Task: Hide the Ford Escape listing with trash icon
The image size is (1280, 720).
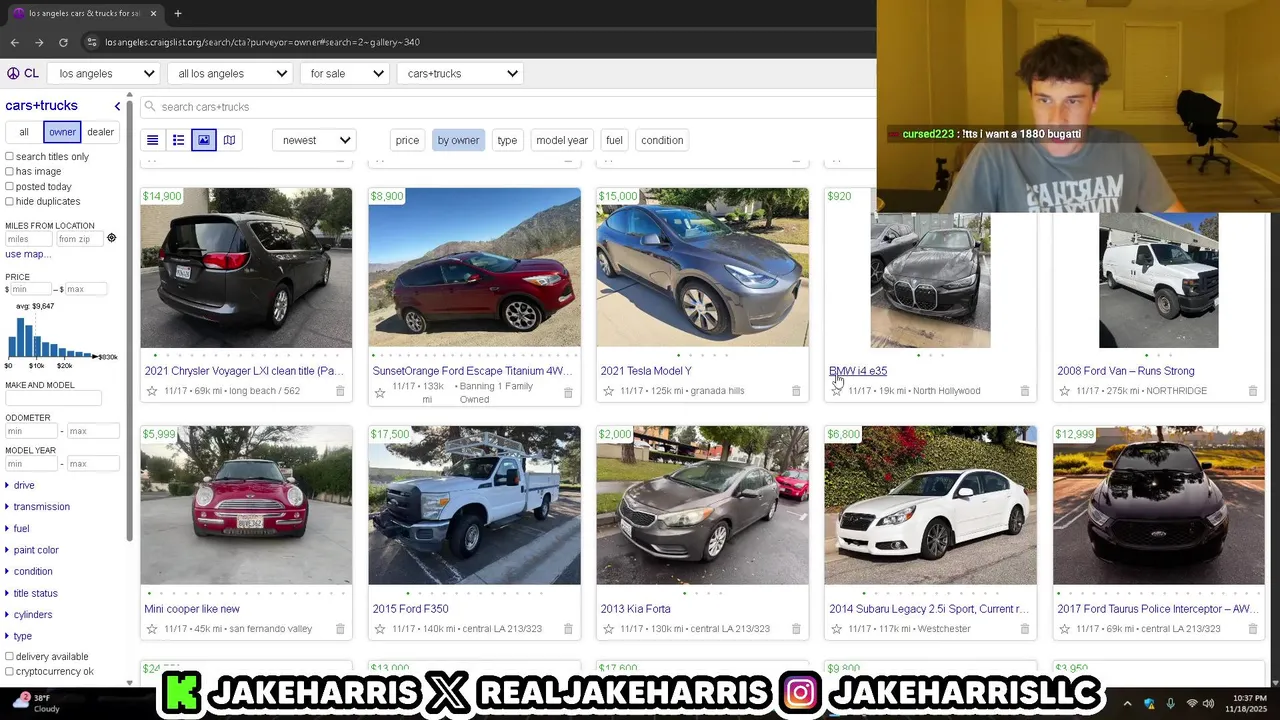Action: [568, 393]
